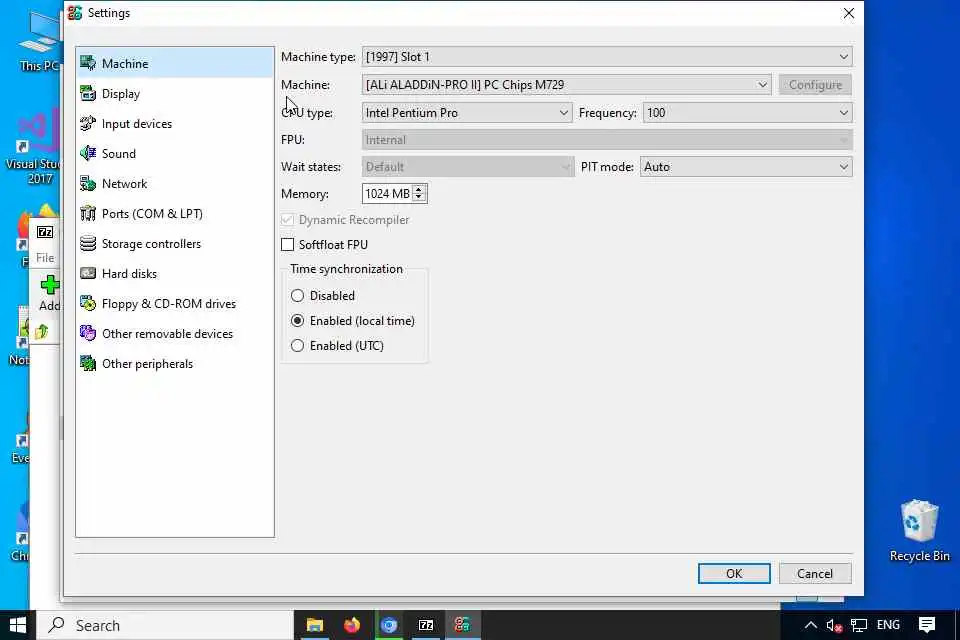Screen dimensions: 960x640
Task: Enable the Softfloat FPU checkbox
Action: coord(287,244)
